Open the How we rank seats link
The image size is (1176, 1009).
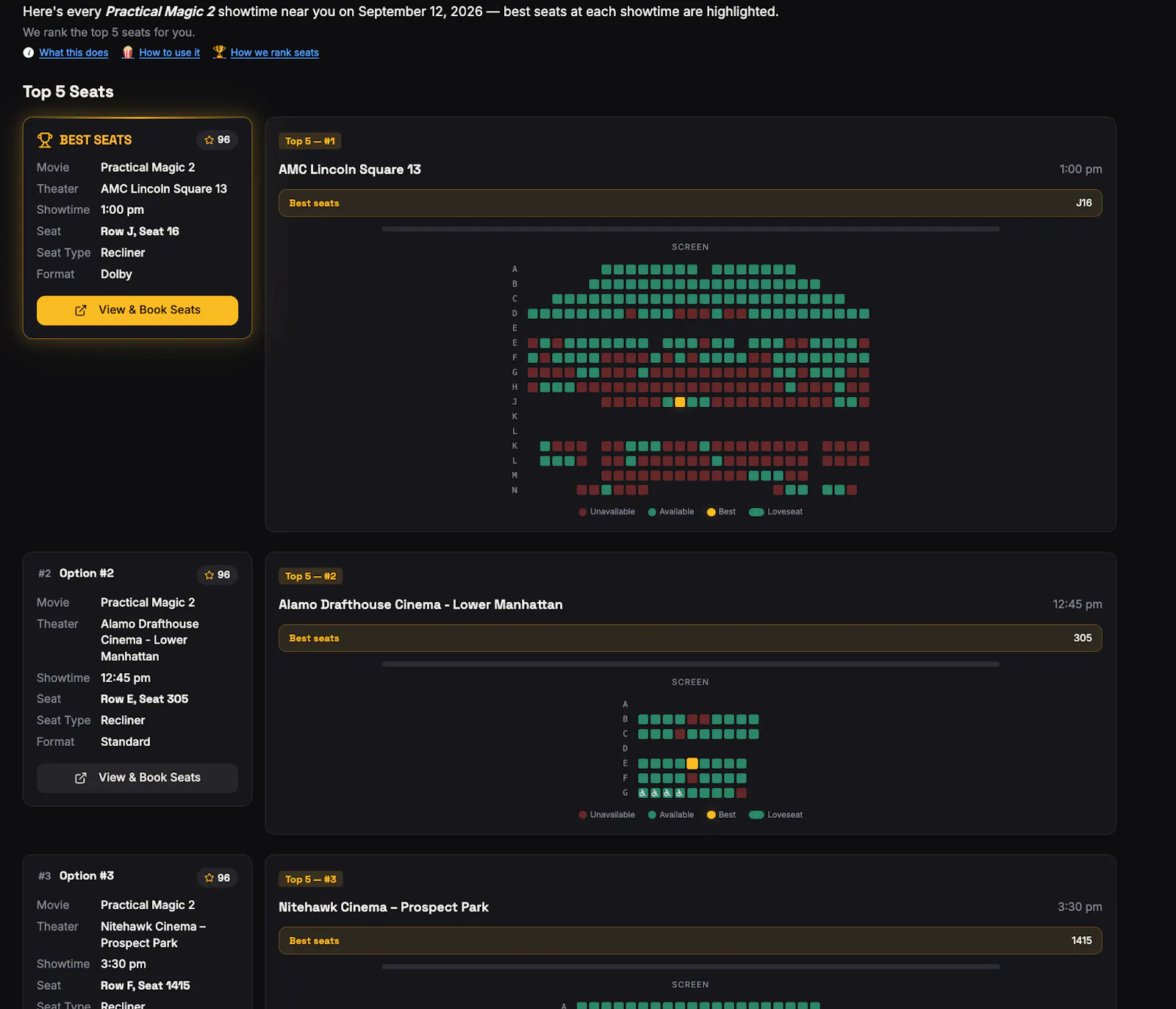pos(275,52)
